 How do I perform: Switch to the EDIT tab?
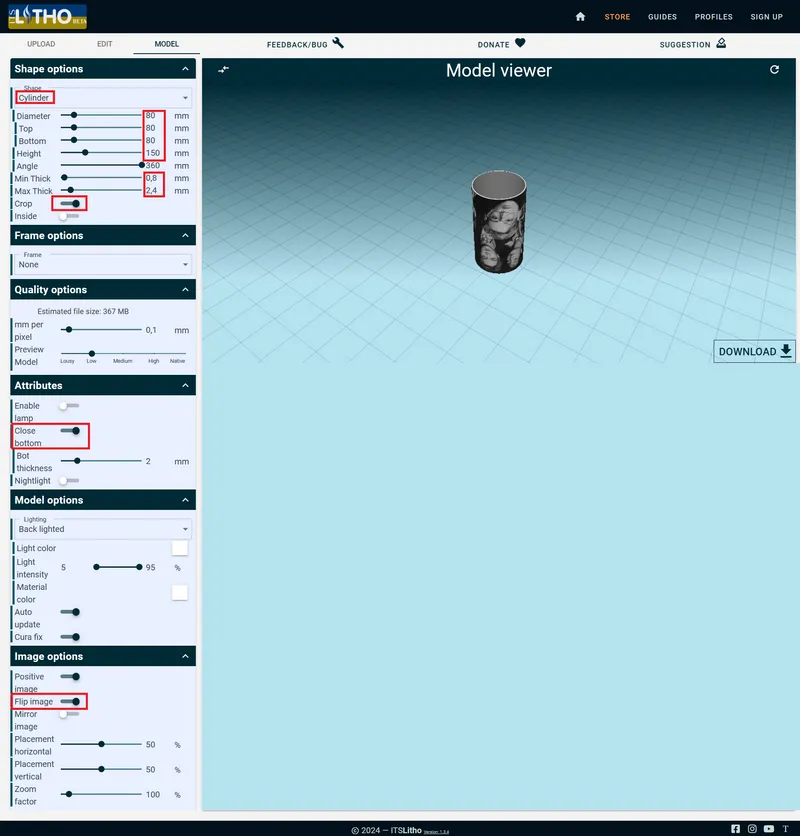105,44
